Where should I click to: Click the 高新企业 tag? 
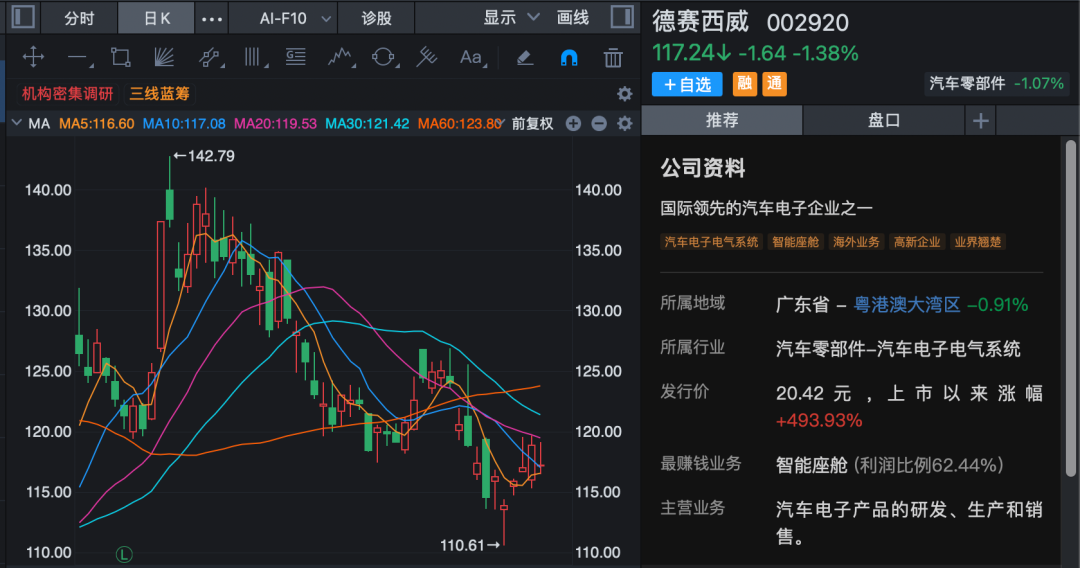coord(917,242)
